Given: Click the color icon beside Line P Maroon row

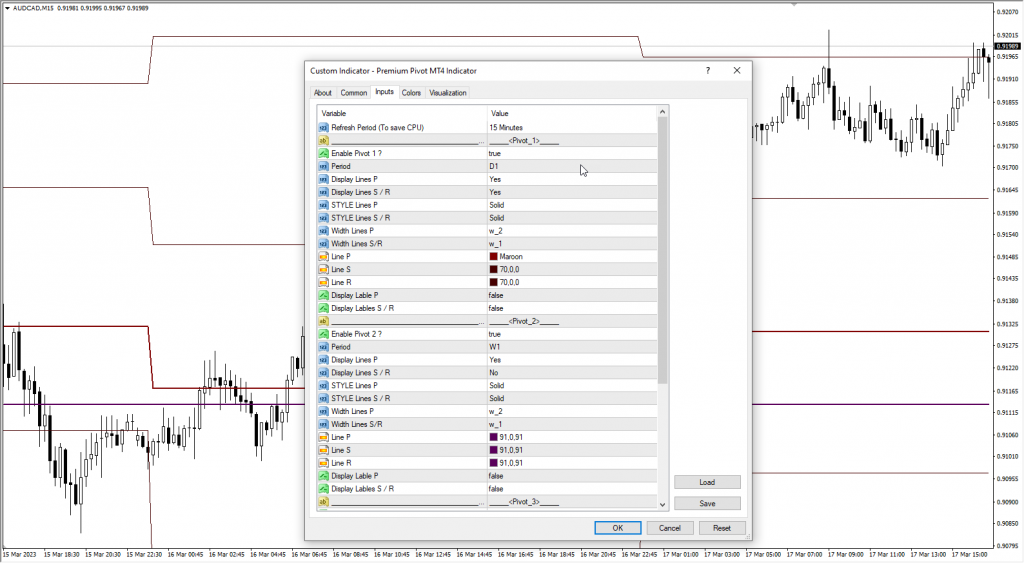Looking at the screenshot, I should [x=323, y=257].
